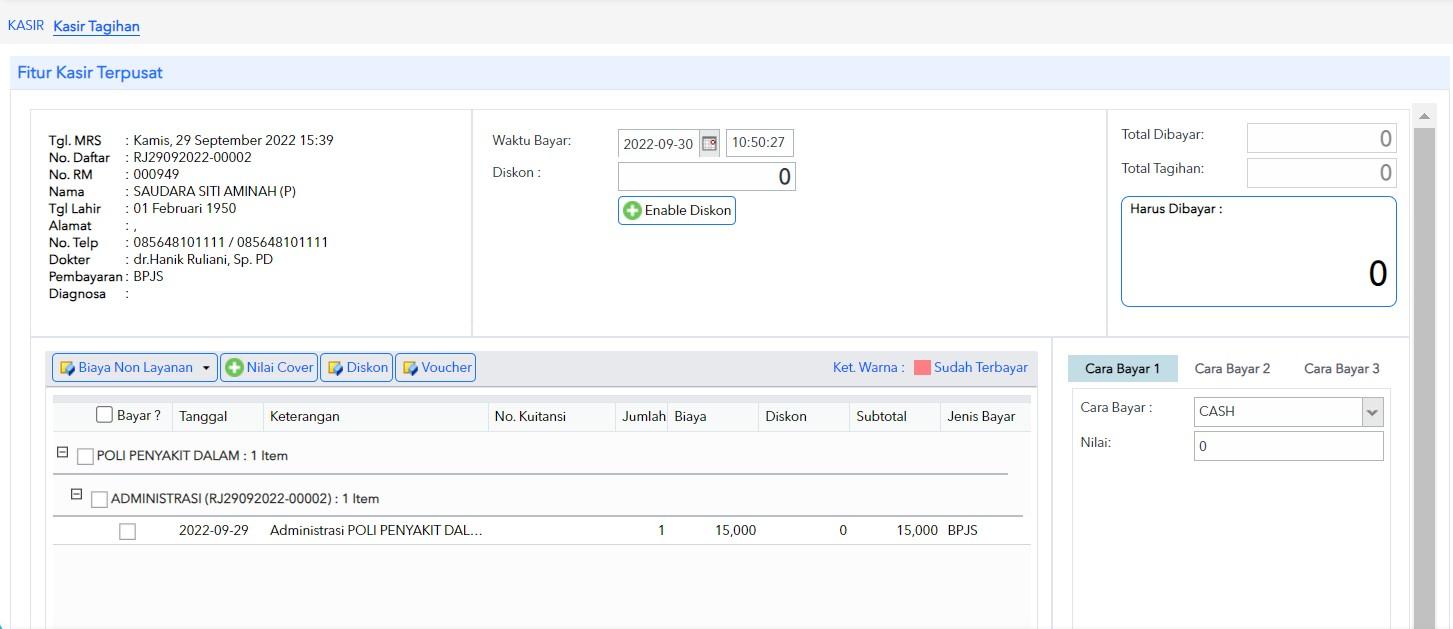The image size is (1453, 629).
Task: Check the POLI PENYAKIT DALAM group checkbox
Action: coord(85,456)
